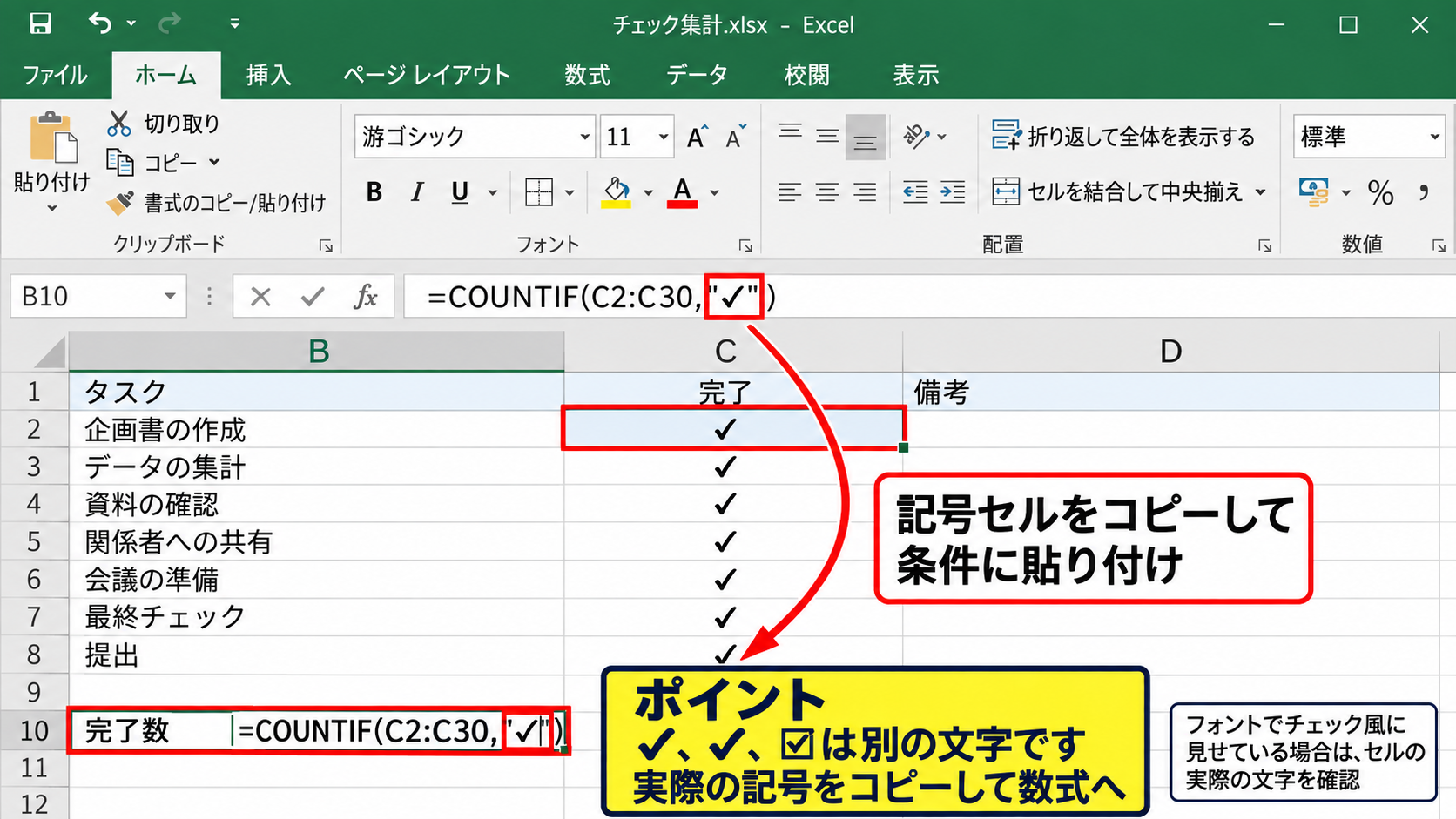Apply accounting number format icon
Image resolution: width=1456 pixels, height=819 pixels.
(x=1313, y=191)
